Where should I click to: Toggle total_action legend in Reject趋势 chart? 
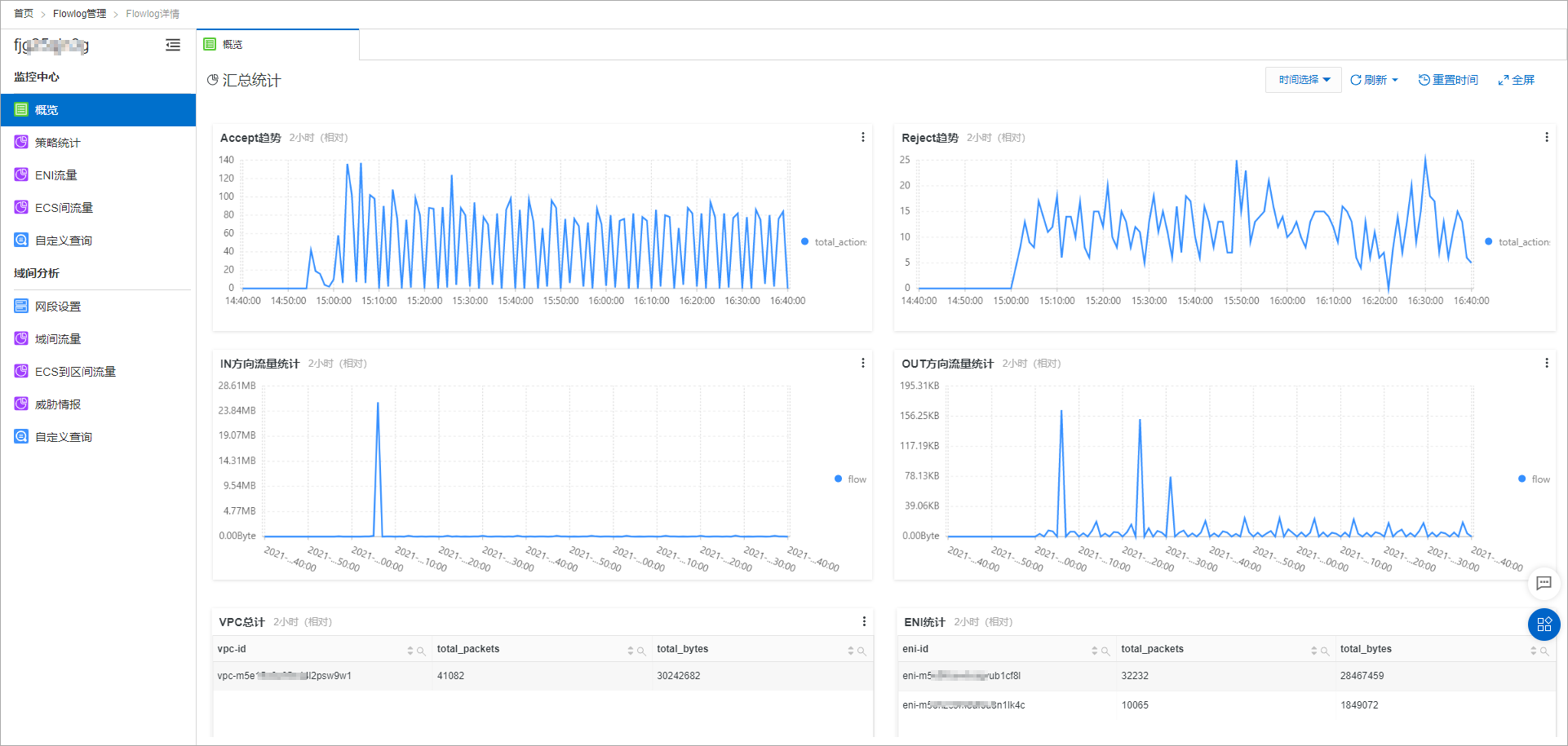(x=1517, y=242)
